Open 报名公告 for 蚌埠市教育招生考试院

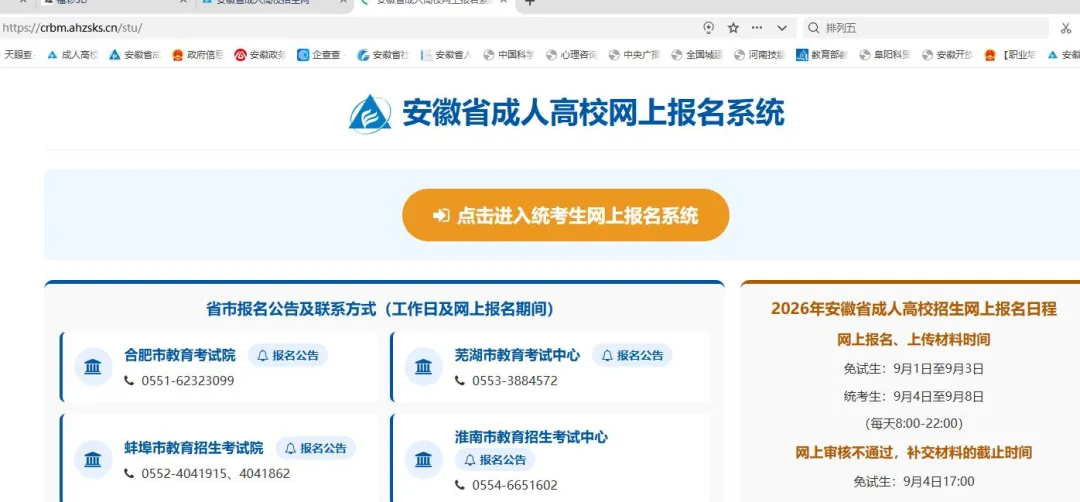pos(316,448)
